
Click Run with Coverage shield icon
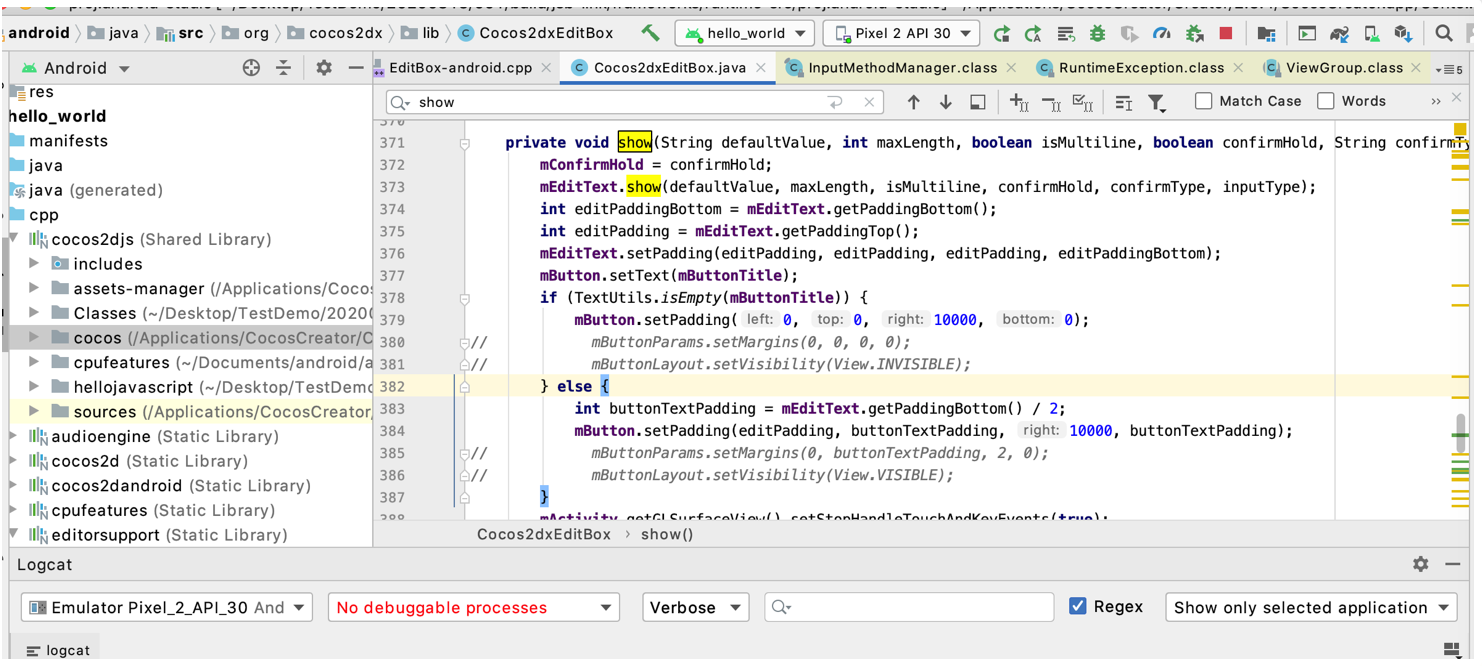pos(1130,33)
